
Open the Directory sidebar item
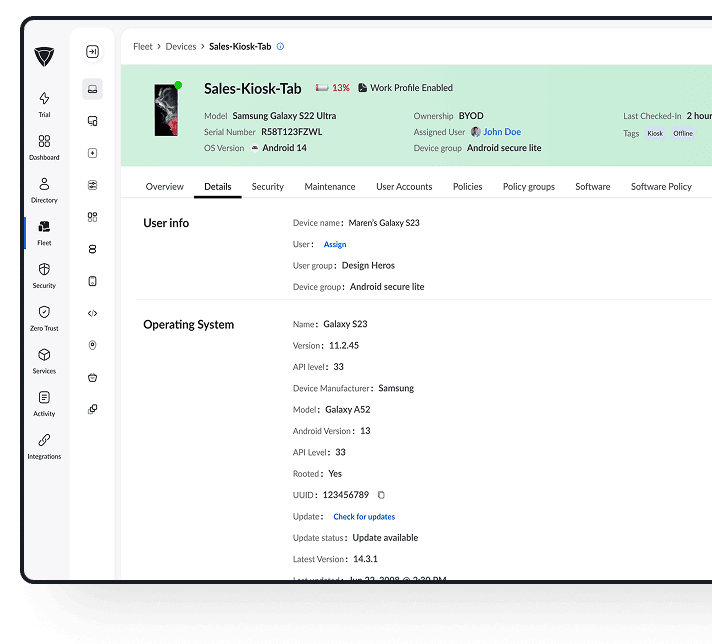(x=44, y=189)
